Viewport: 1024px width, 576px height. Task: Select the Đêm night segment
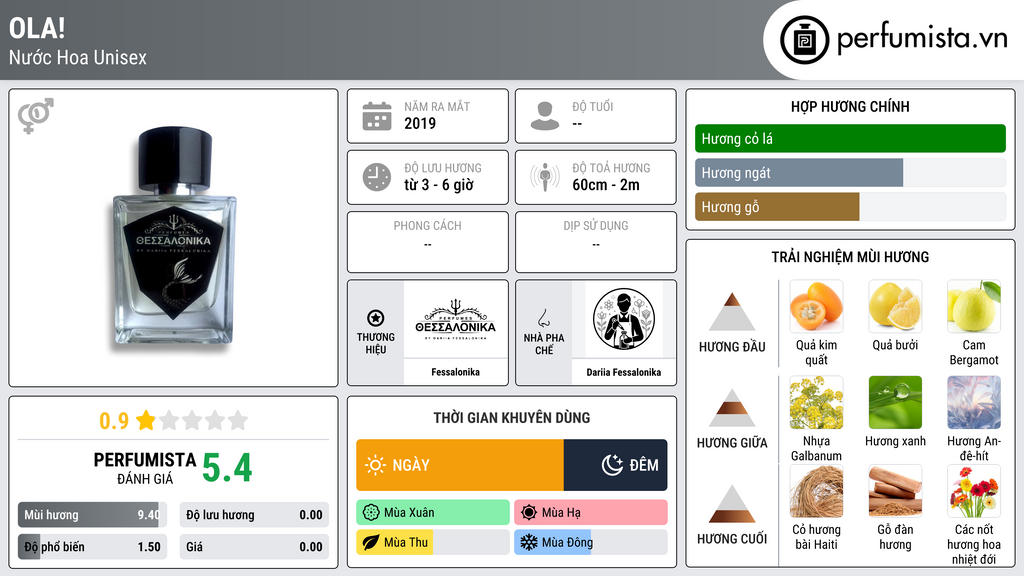pyautogui.click(x=615, y=465)
